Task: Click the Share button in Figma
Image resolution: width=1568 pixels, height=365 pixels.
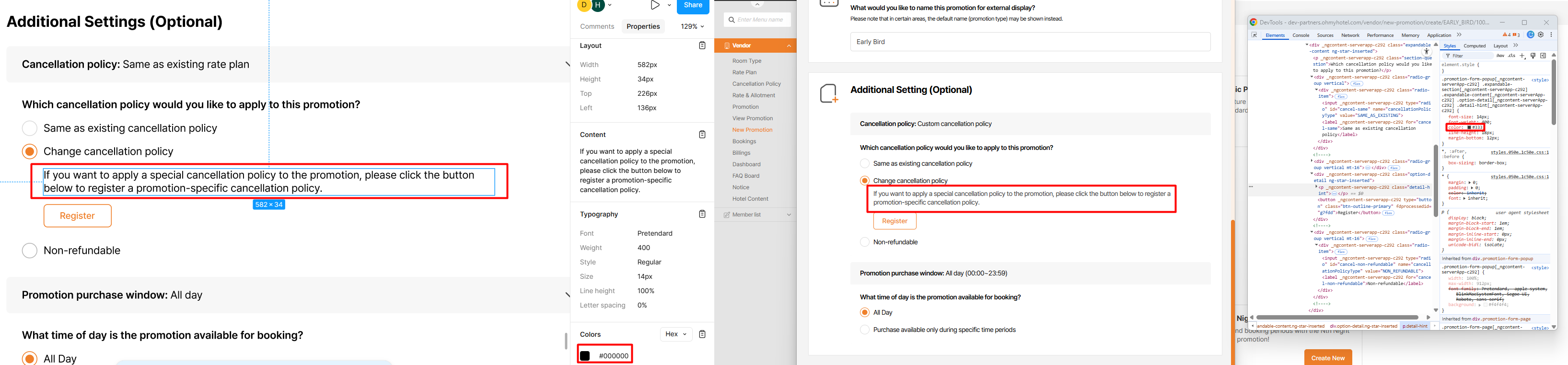Action: point(693,6)
